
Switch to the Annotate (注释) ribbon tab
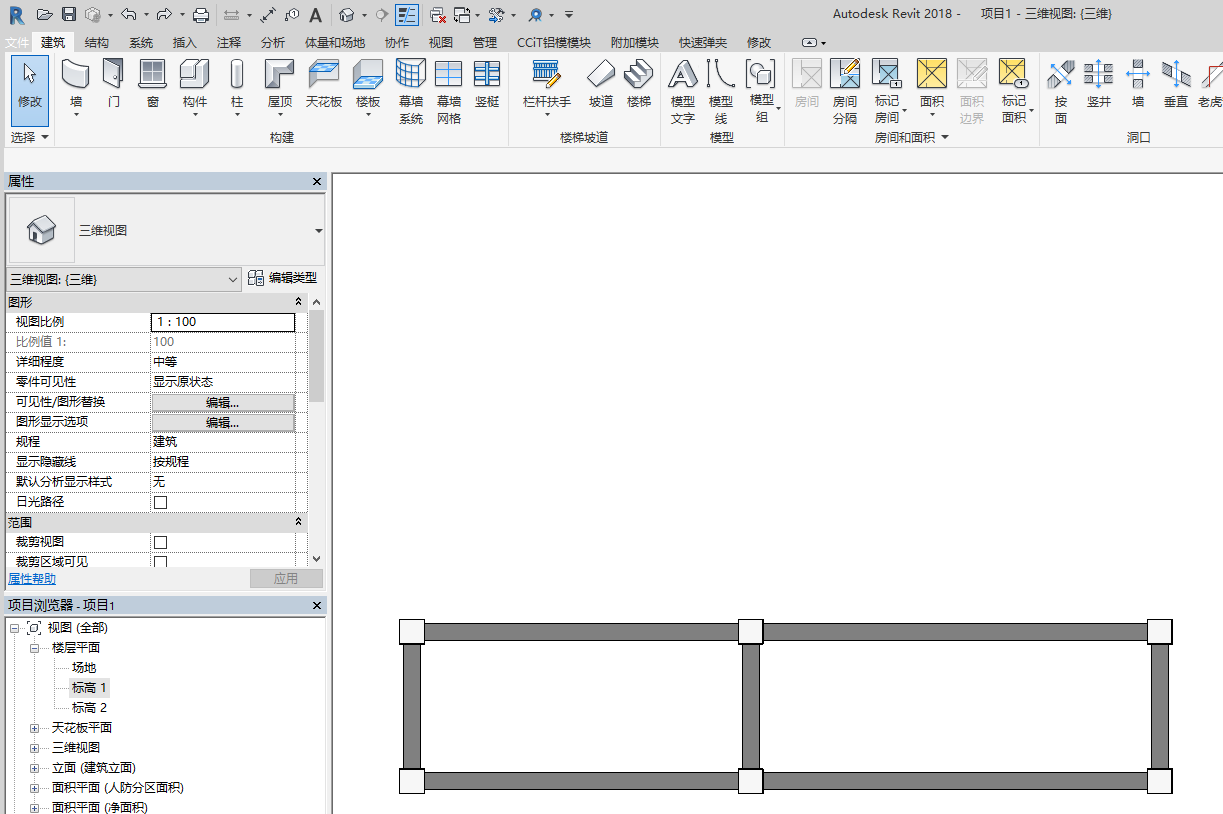229,43
